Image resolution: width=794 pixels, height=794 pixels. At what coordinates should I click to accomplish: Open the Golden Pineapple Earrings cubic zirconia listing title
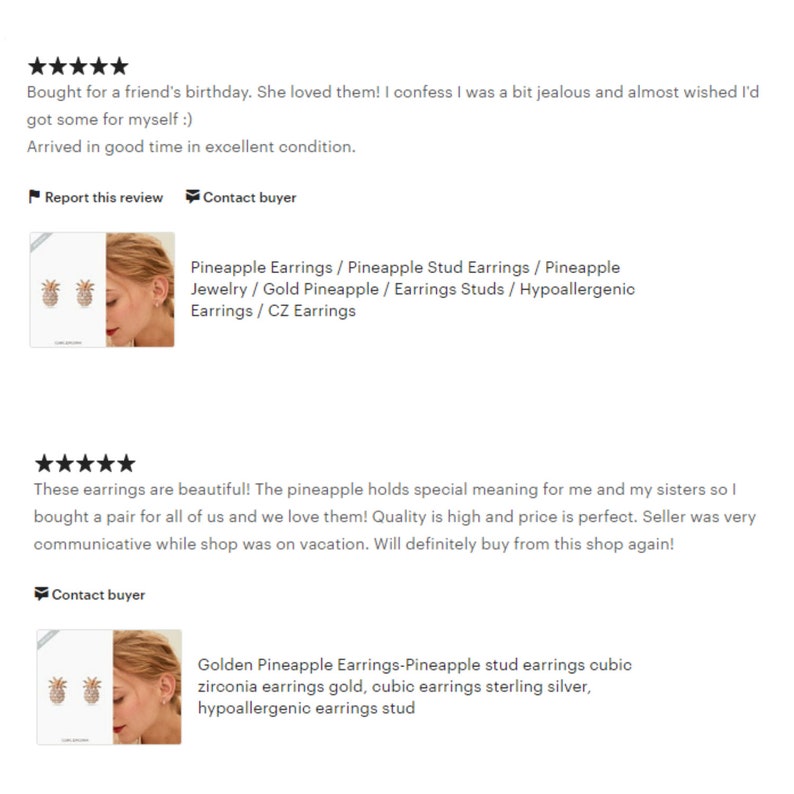coord(414,686)
